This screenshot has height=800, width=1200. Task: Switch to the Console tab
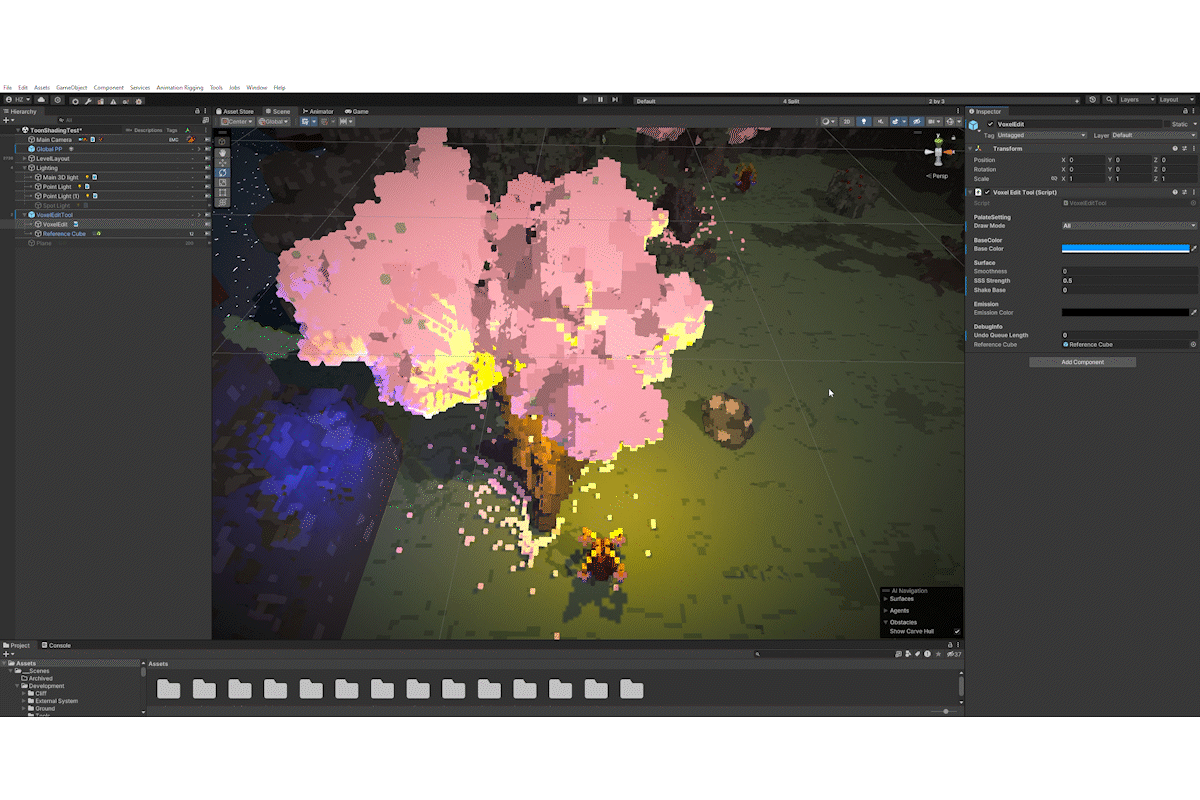[x=56, y=645]
